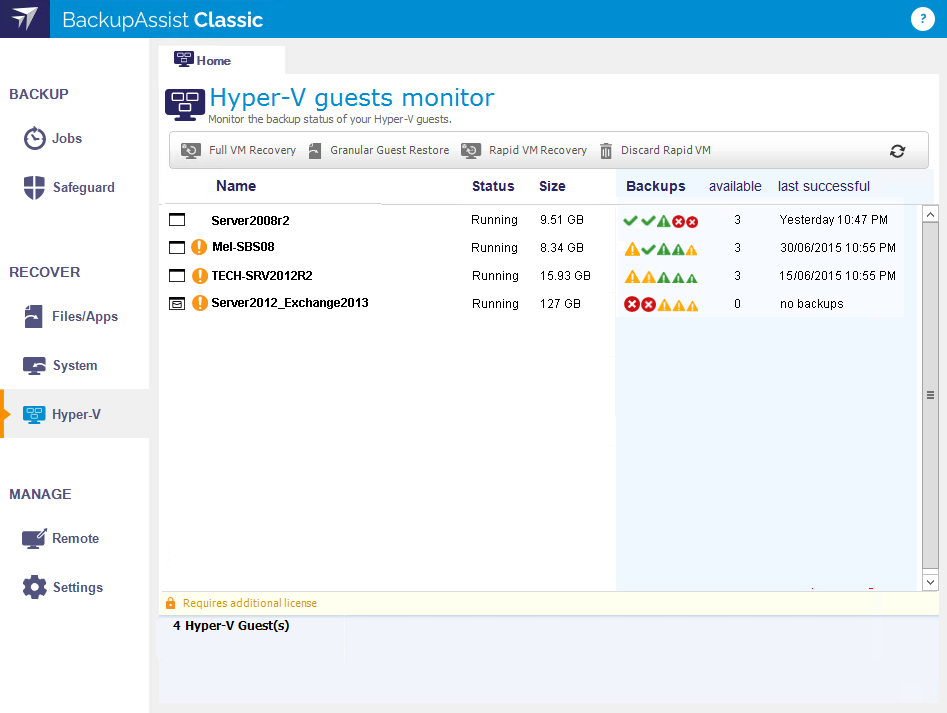Click the BackupAssist logo icon
947x713 pixels.
pos(25,19)
